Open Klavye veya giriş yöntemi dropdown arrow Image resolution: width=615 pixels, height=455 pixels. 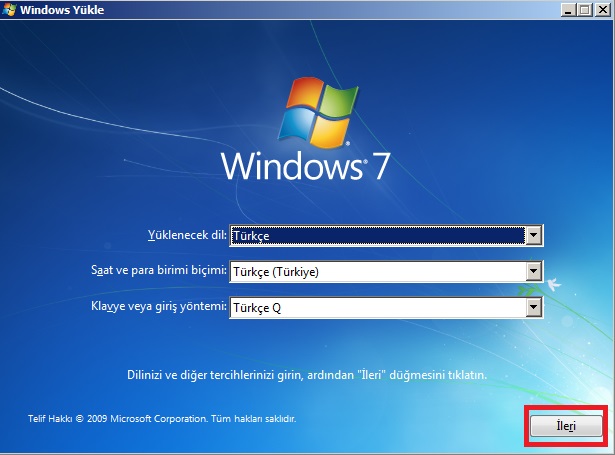pos(533,307)
